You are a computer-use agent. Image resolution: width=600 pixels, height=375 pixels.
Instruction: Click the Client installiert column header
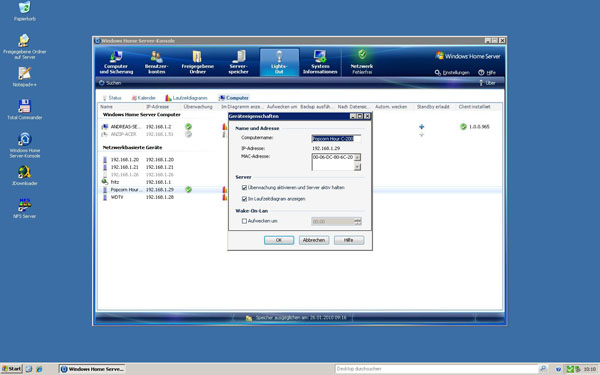[x=474, y=107]
